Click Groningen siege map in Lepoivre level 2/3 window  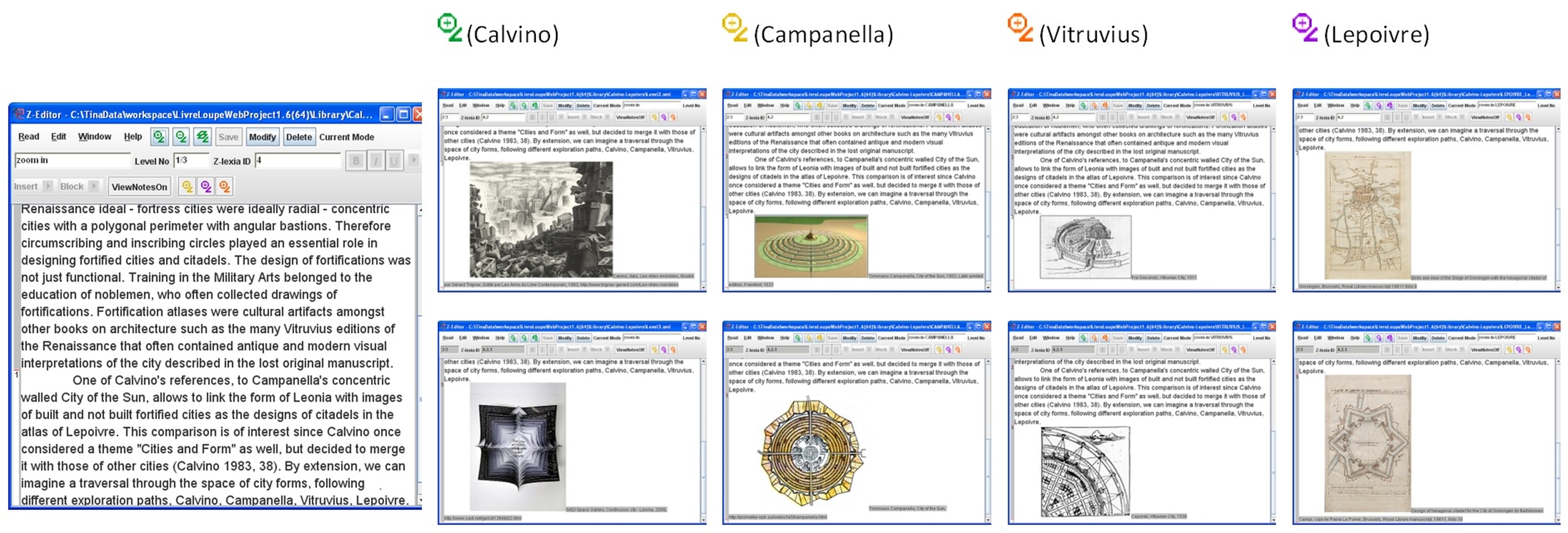point(1366,215)
